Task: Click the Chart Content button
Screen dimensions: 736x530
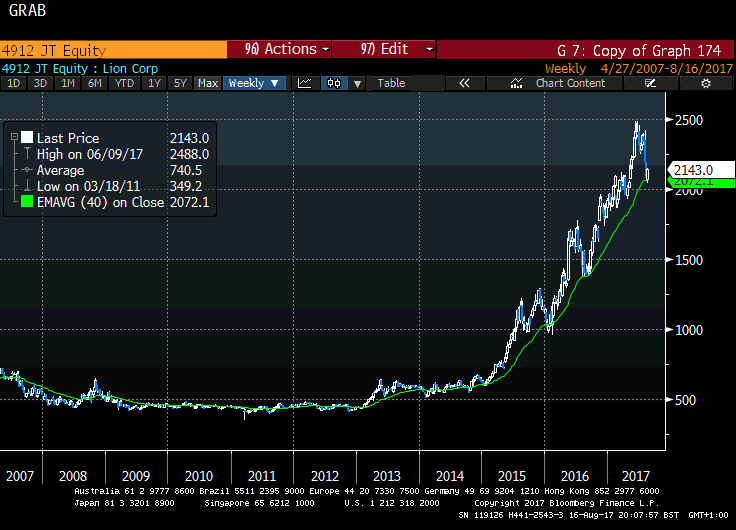Action: (570, 83)
